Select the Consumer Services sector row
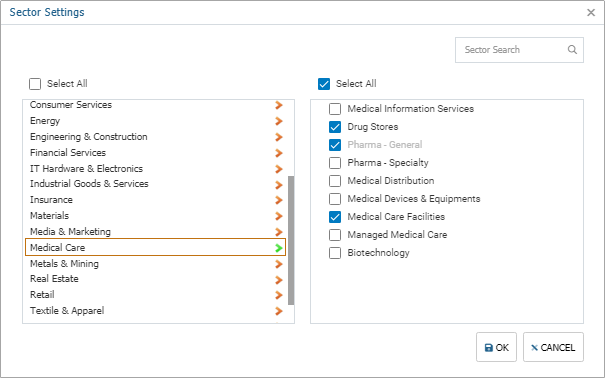This screenshot has height=378, width=605. [x=155, y=105]
